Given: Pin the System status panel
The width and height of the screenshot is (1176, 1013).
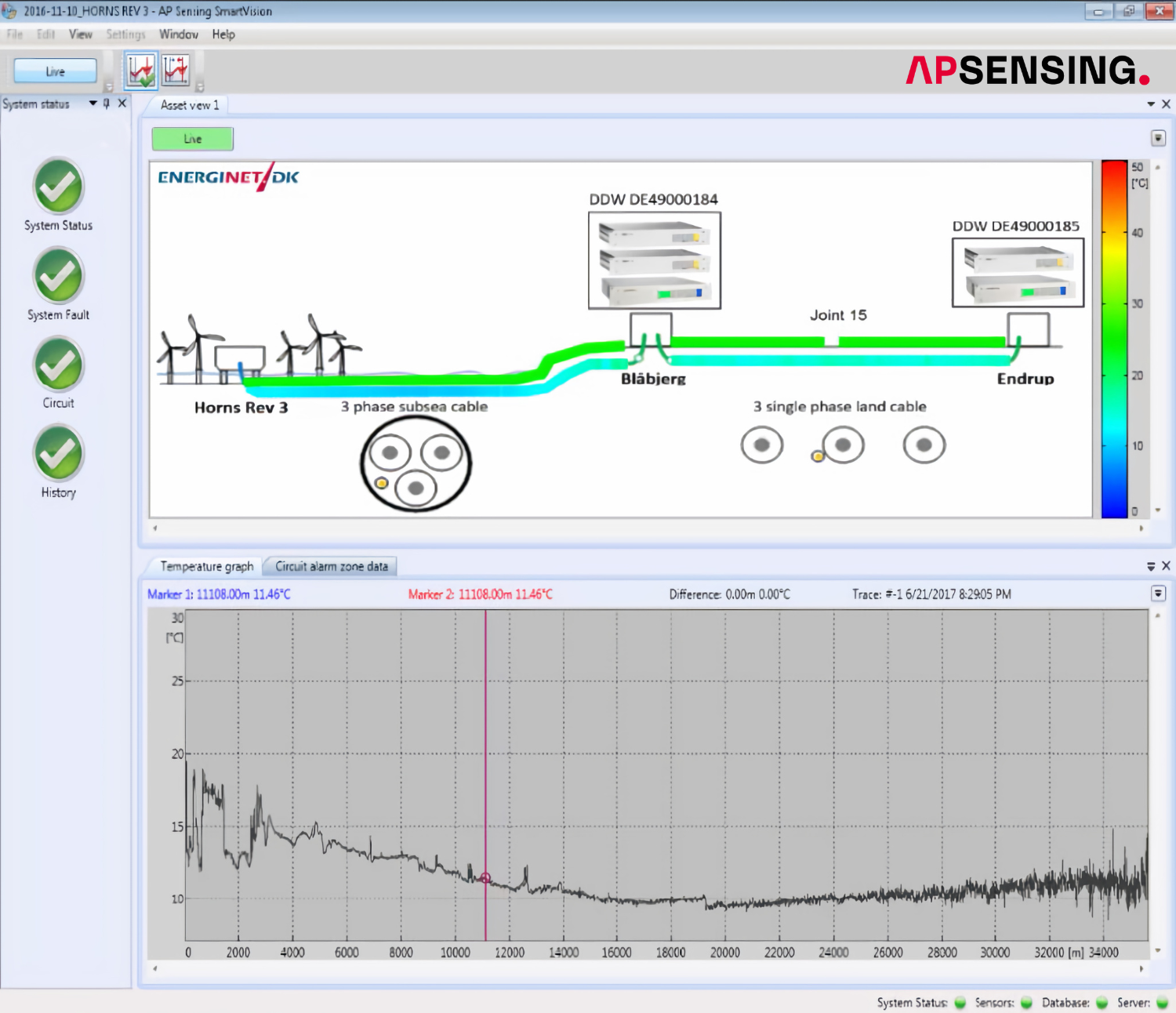Looking at the screenshot, I should (107, 103).
